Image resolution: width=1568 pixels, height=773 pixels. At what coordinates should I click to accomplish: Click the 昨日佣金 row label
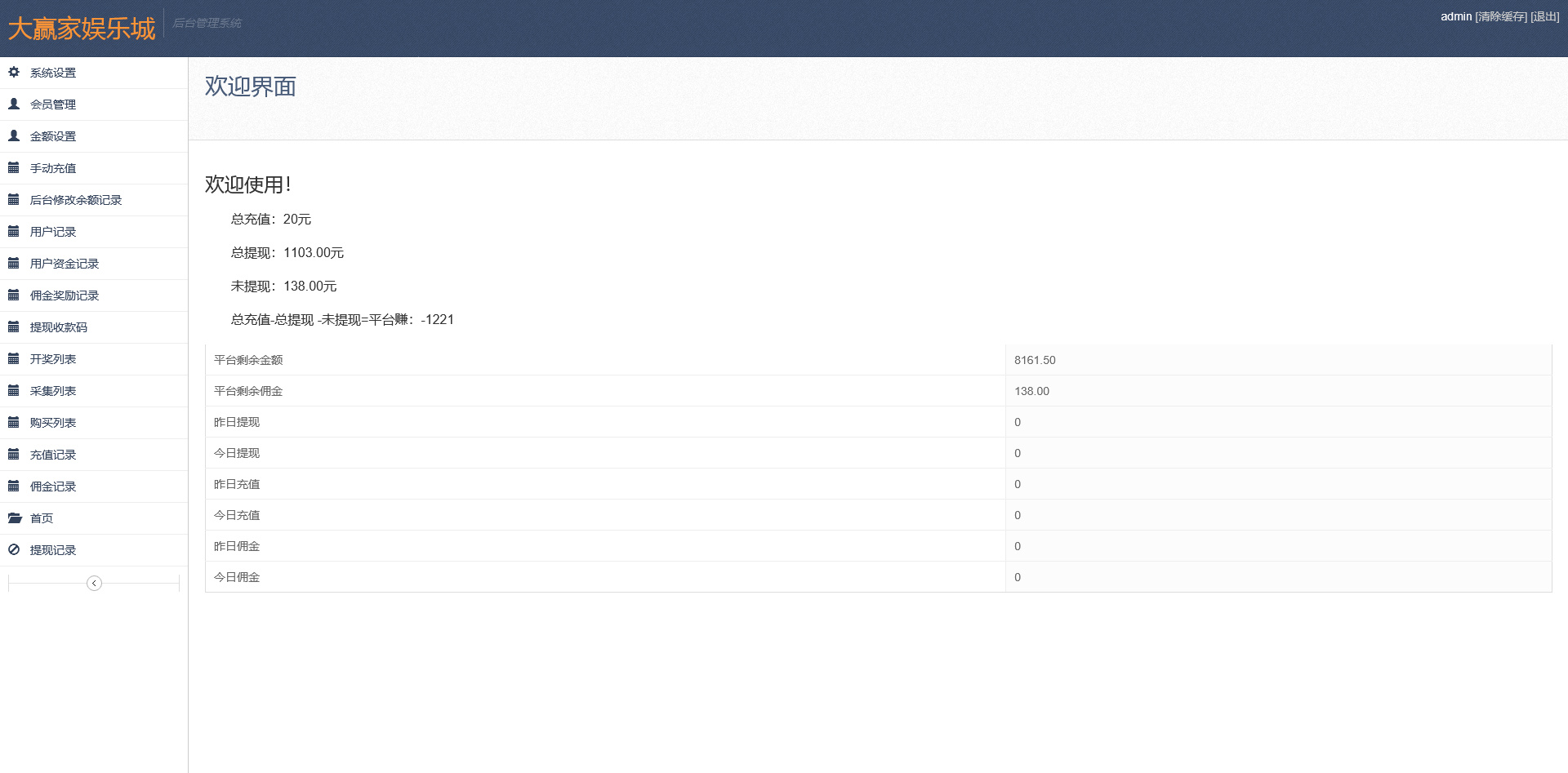click(237, 546)
